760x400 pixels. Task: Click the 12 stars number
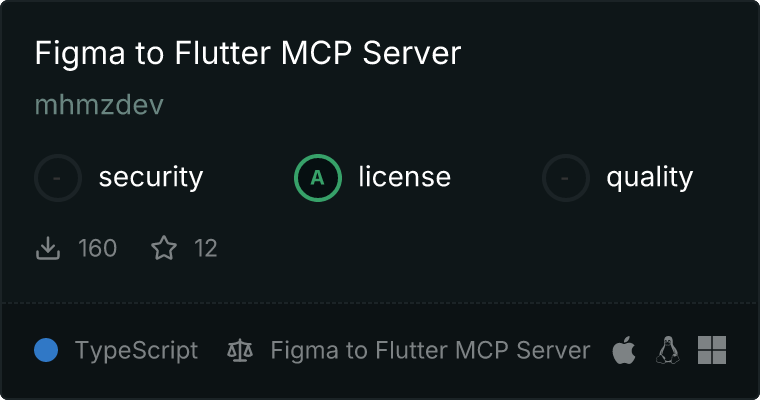(x=205, y=248)
